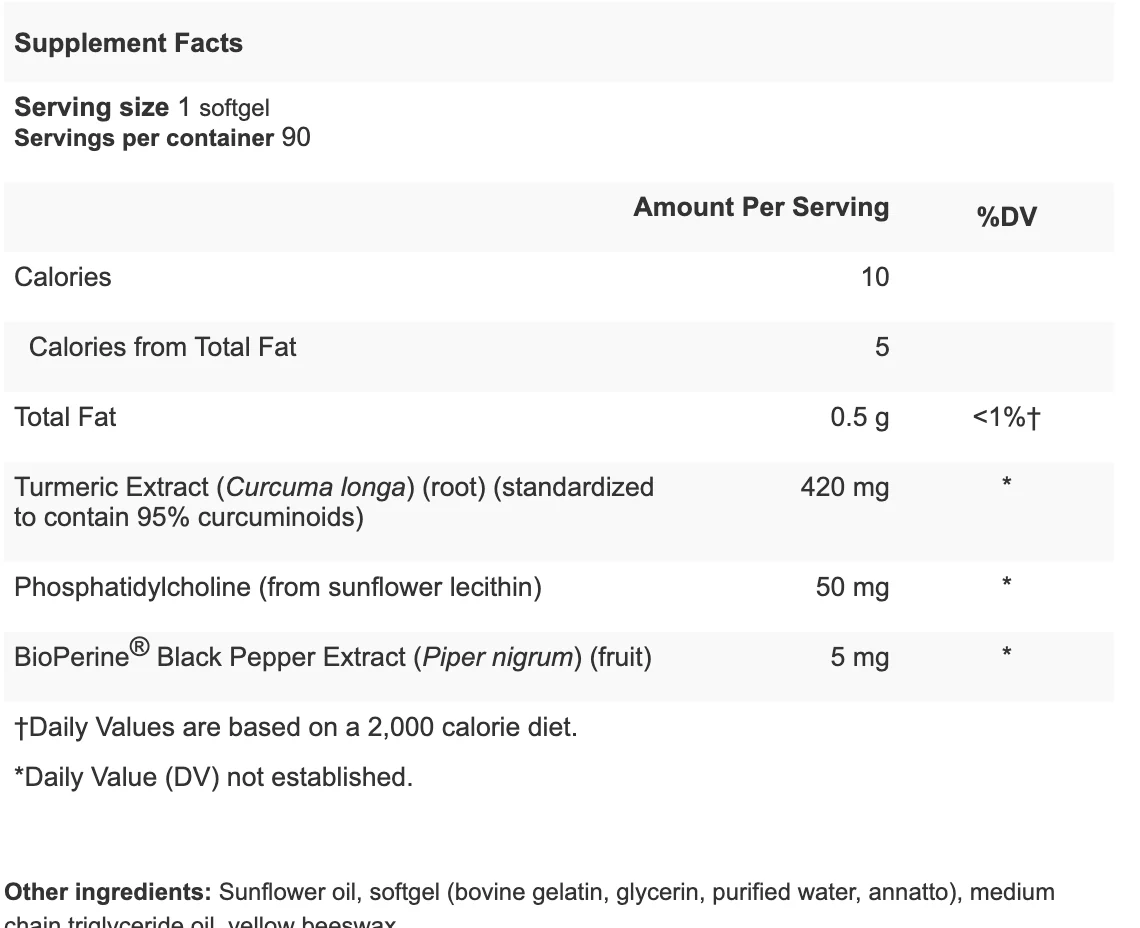Click the Total Fat row label
Screen dimensions: 1140x928
click(x=65, y=417)
